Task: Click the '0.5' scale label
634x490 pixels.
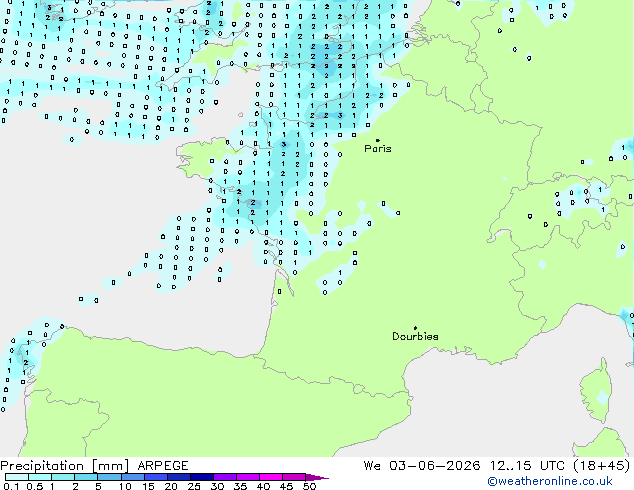Action: point(35,486)
